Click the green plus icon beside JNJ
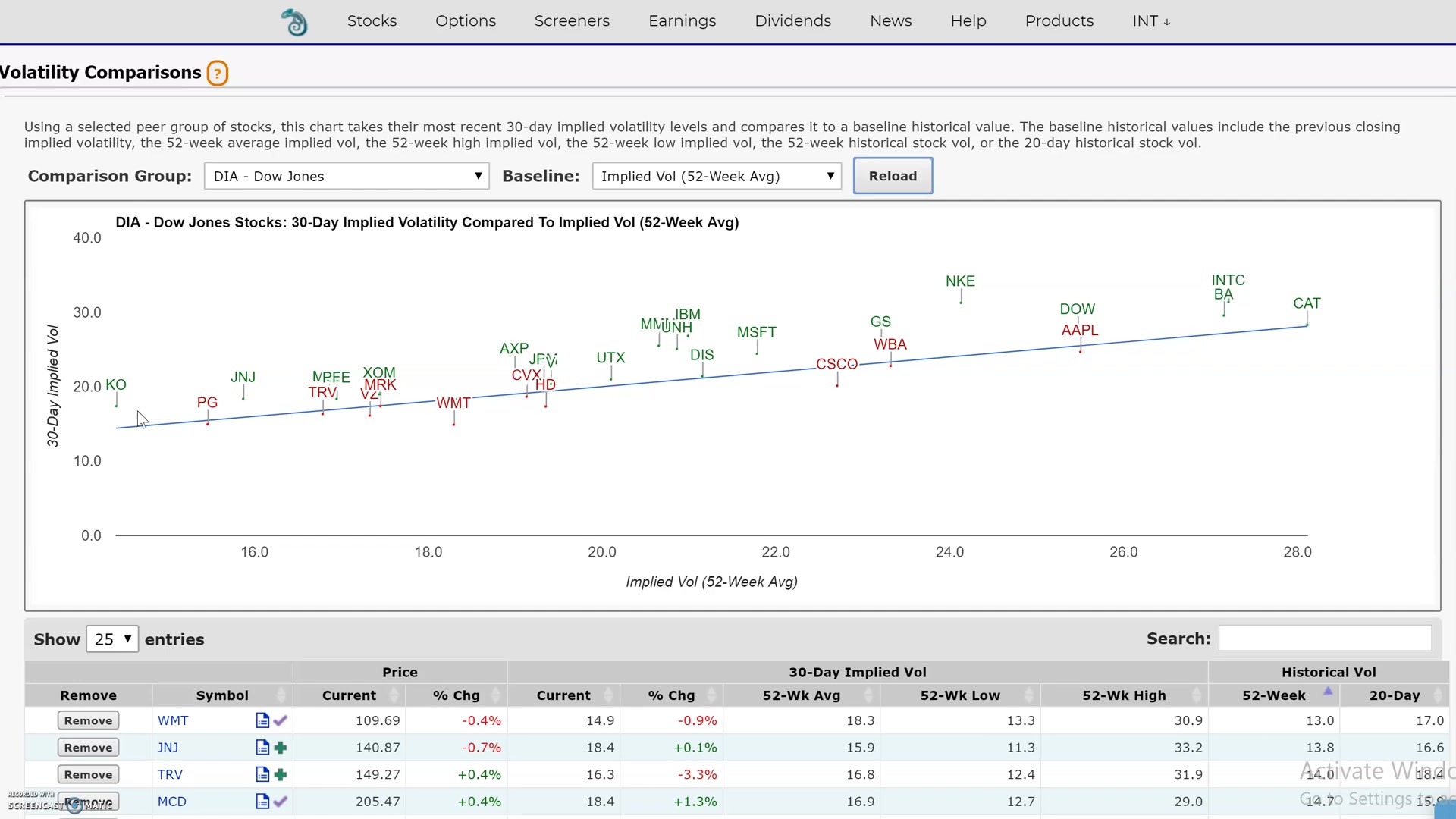Screen dimensions: 1456x819 pos(281,748)
